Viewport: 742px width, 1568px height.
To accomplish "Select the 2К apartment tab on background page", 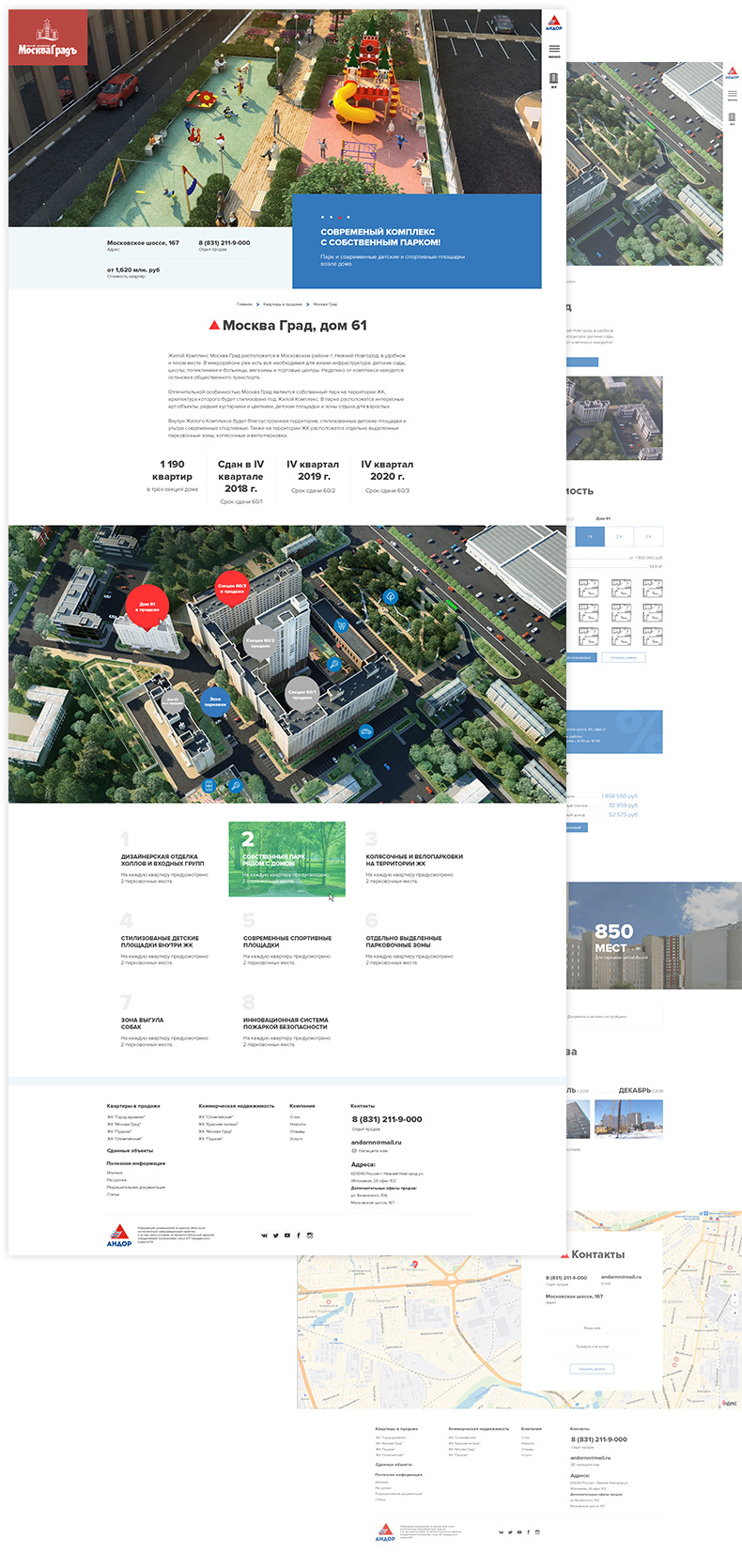I will [x=619, y=536].
